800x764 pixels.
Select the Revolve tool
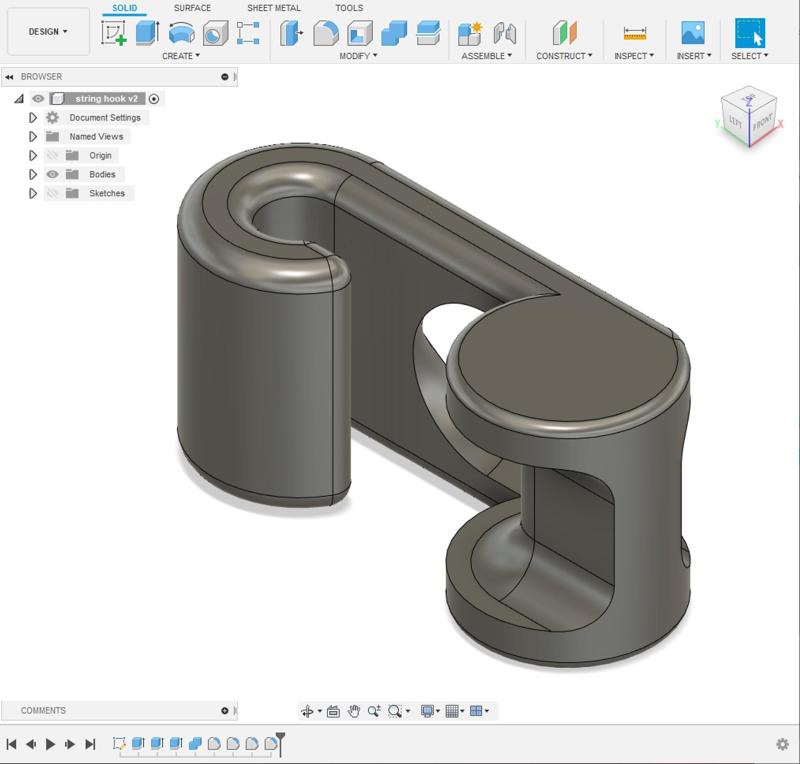[181, 33]
